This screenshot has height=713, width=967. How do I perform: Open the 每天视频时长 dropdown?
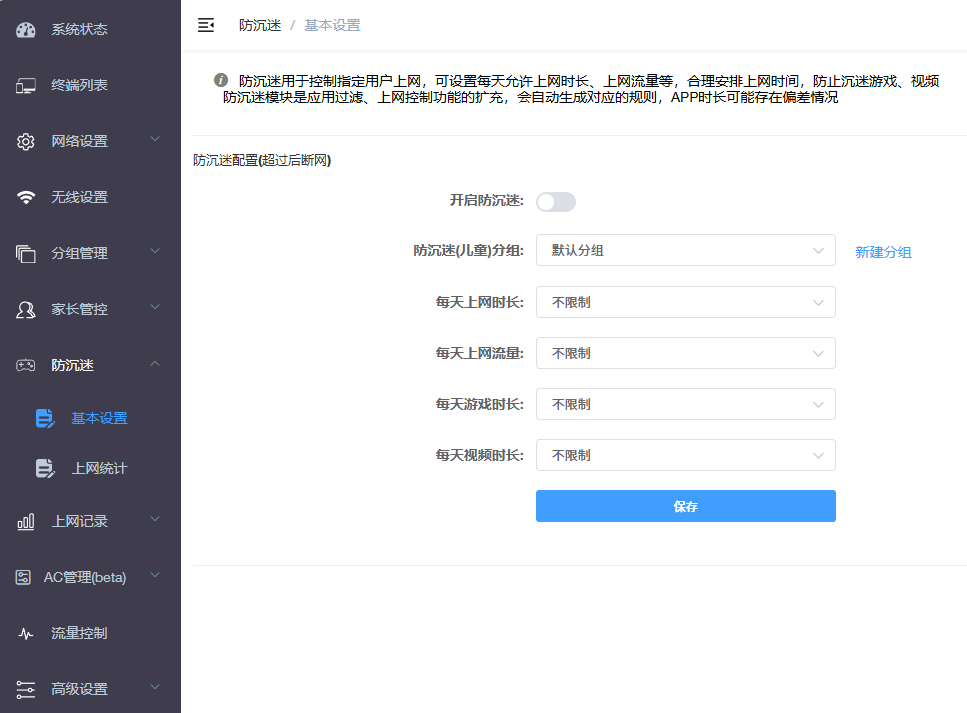tap(685, 455)
